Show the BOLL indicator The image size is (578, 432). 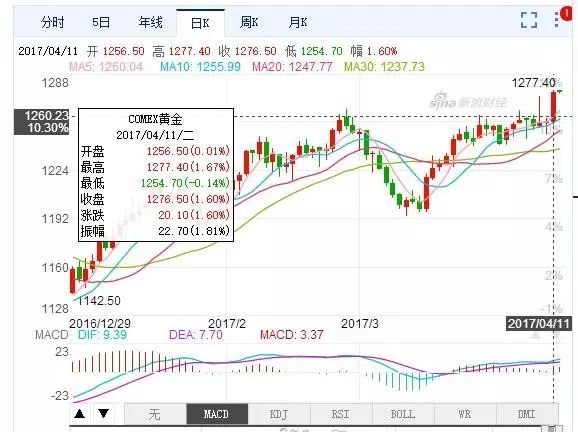[x=403, y=414]
